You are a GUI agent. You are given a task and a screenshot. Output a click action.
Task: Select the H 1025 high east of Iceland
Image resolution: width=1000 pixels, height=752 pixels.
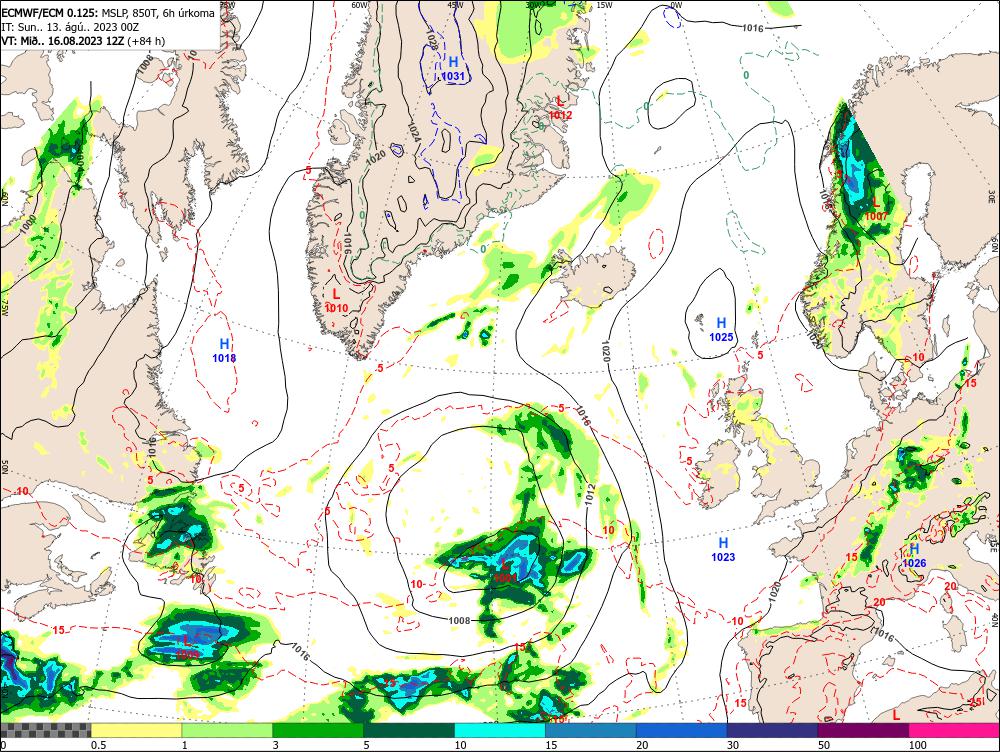721,329
